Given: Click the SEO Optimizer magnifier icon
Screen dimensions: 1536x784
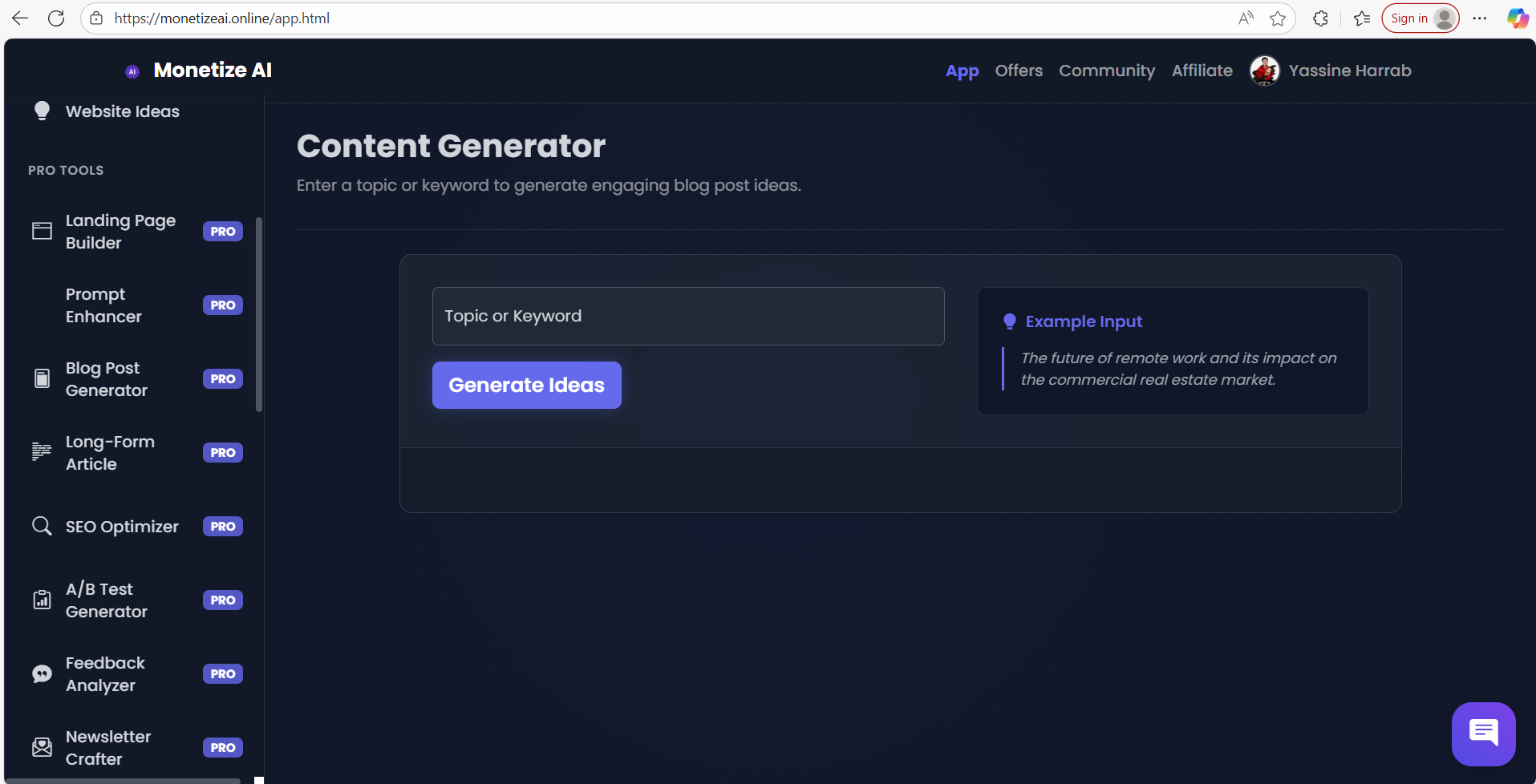Looking at the screenshot, I should pyautogui.click(x=42, y=526).
